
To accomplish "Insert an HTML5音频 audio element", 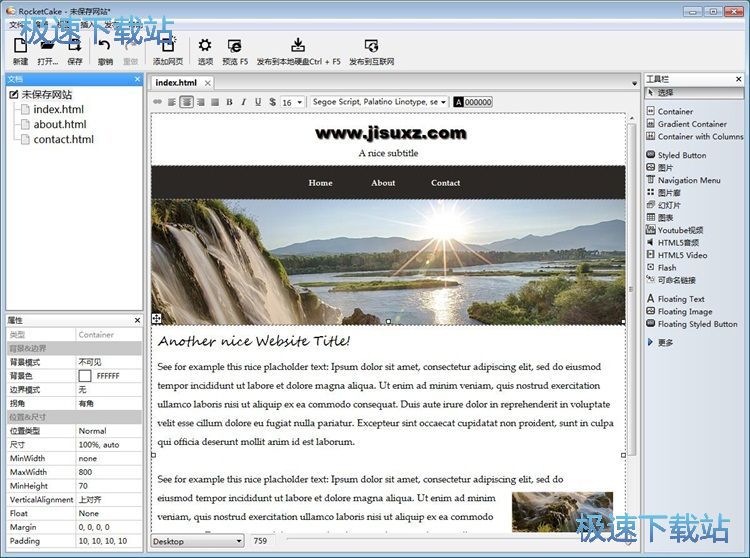I will pyautogui.click(x=678, y=242).
